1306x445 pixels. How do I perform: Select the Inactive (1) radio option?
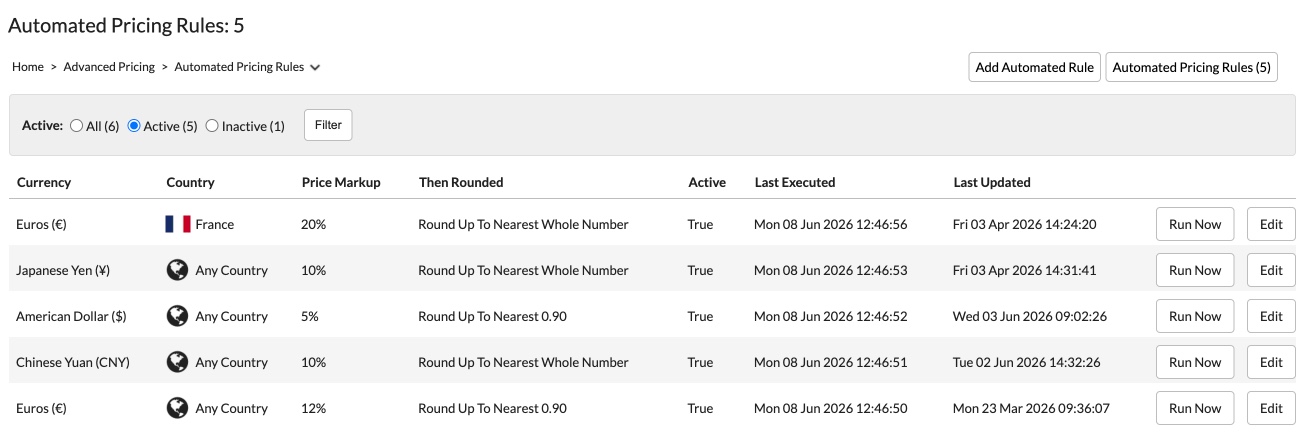pyautogui.click(x=212, y=126)
